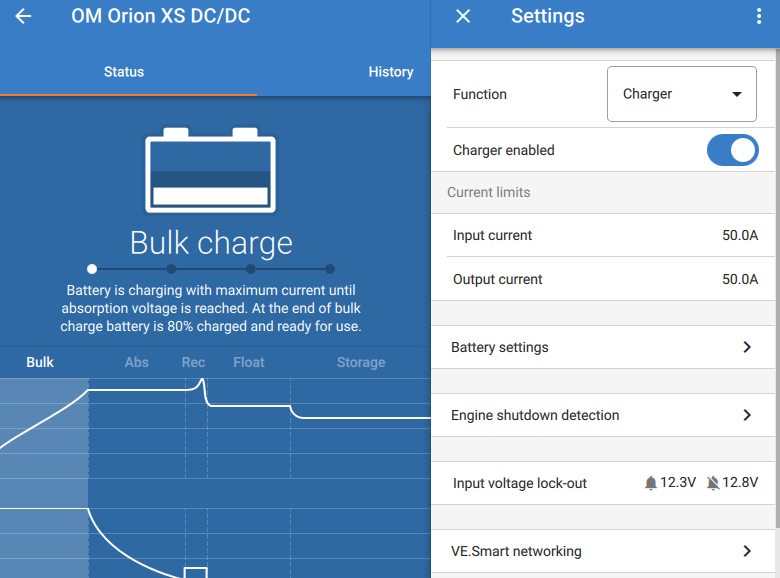The image size is (780, 578).
Task: Switch to the History tab
Action: coord(391,72)
